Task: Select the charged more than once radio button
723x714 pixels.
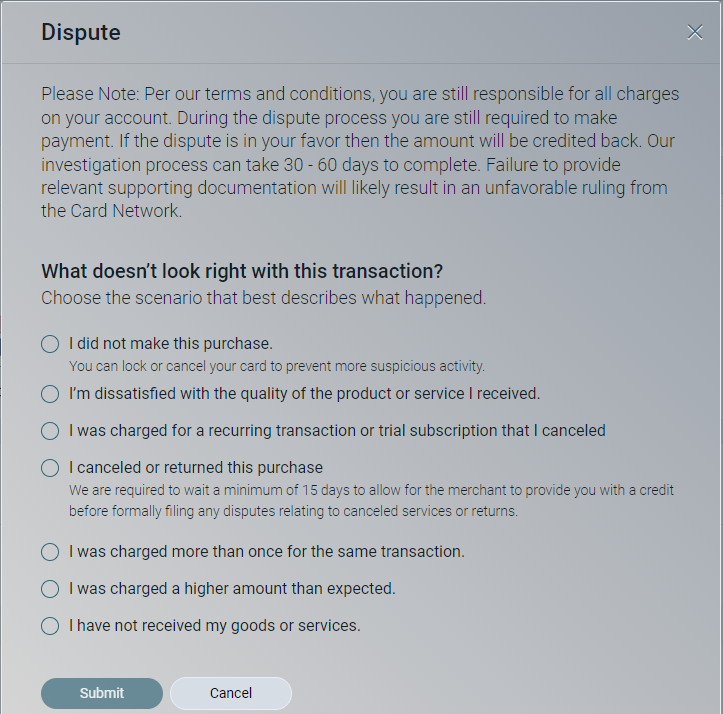Action: (50, 552)
